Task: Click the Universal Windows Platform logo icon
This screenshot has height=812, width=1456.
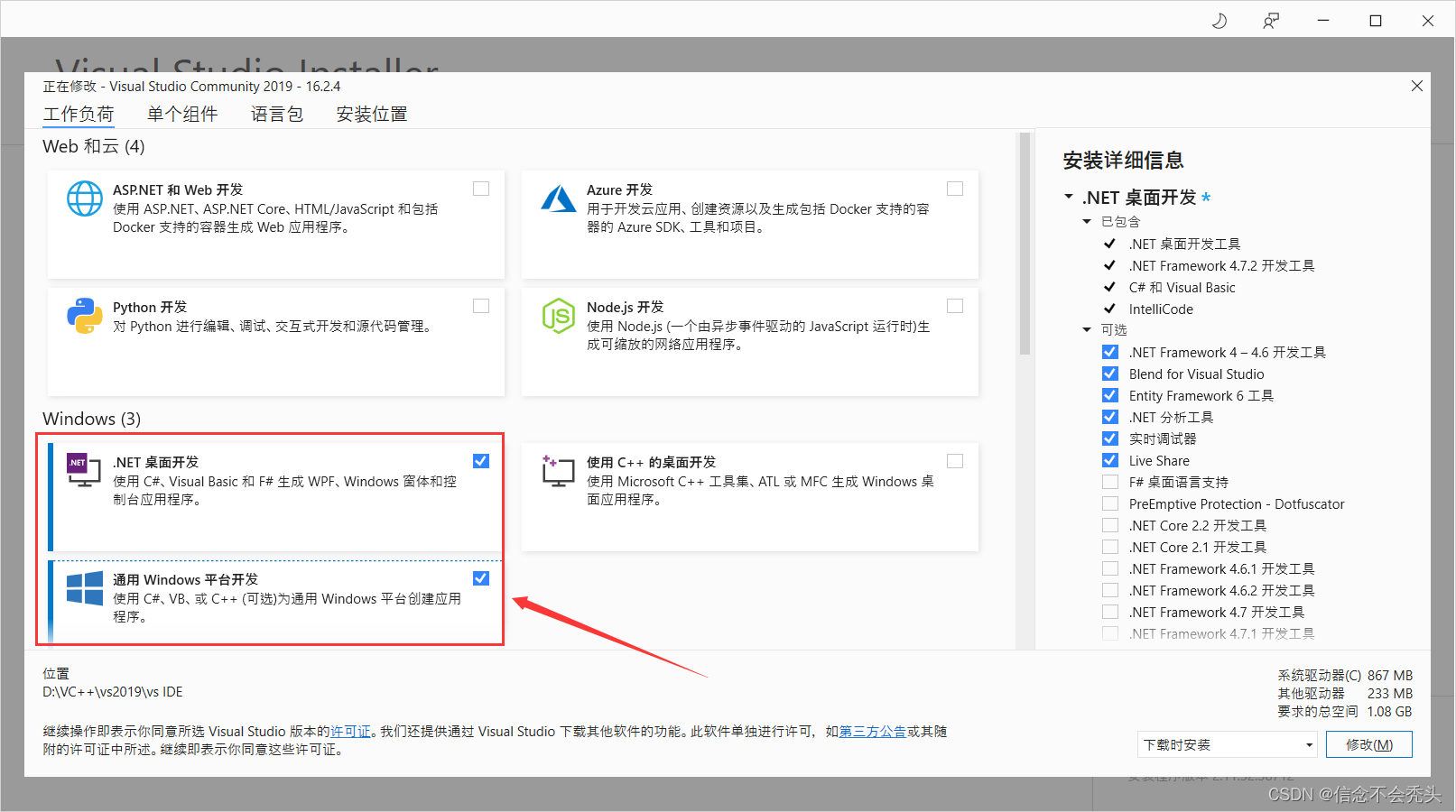Action: click(x=85, y=588)
